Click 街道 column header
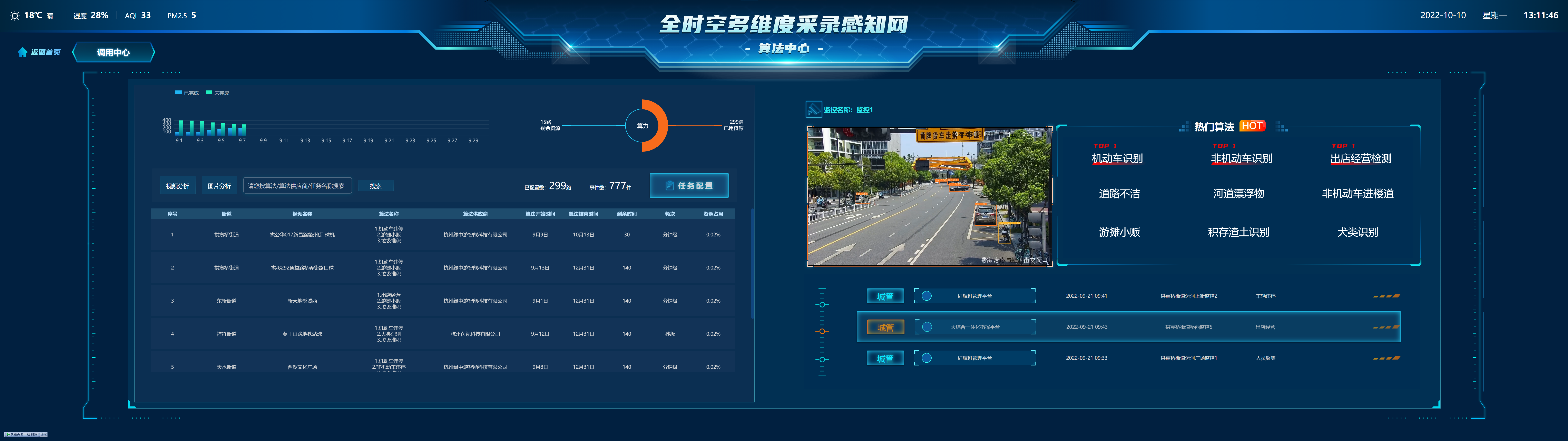The height and width of the screenshot is (441, 1568). [x=226, y=214]
